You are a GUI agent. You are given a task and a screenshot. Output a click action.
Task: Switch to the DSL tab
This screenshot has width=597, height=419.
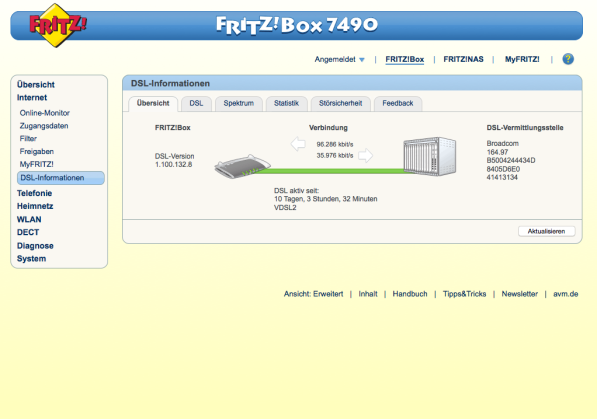pos(196,103)
